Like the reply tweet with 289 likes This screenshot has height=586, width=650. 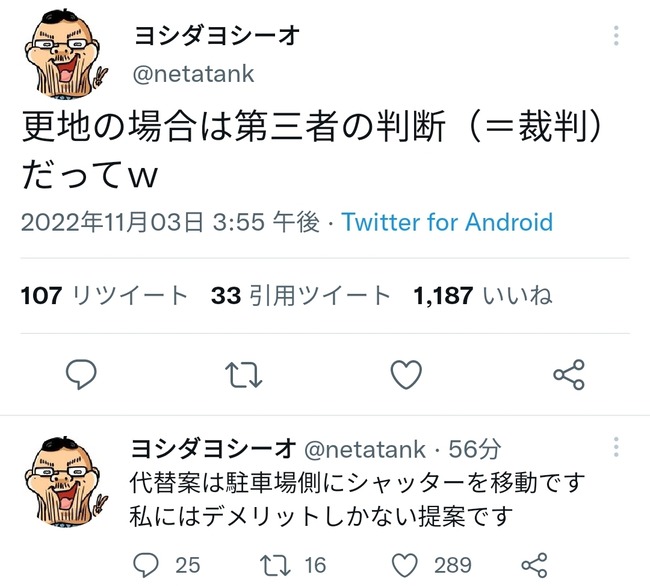(x=405, y=564)
